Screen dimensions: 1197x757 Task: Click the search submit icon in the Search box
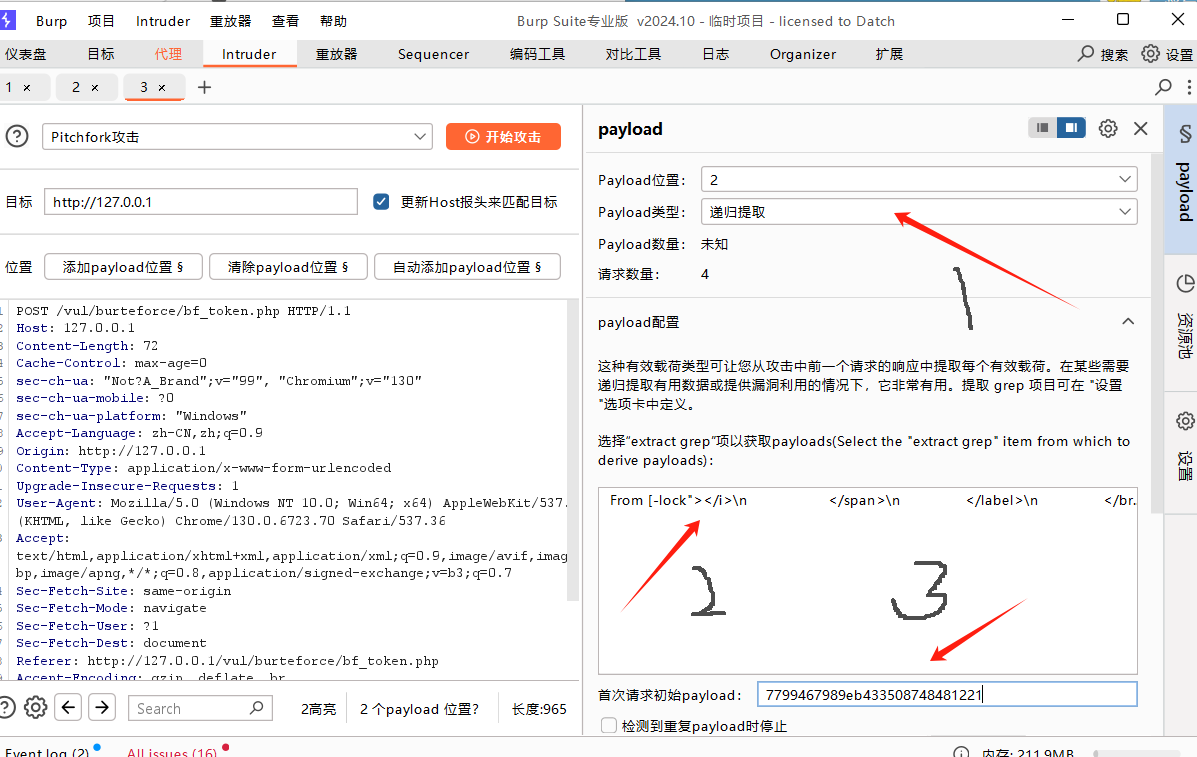pos(256,707)
